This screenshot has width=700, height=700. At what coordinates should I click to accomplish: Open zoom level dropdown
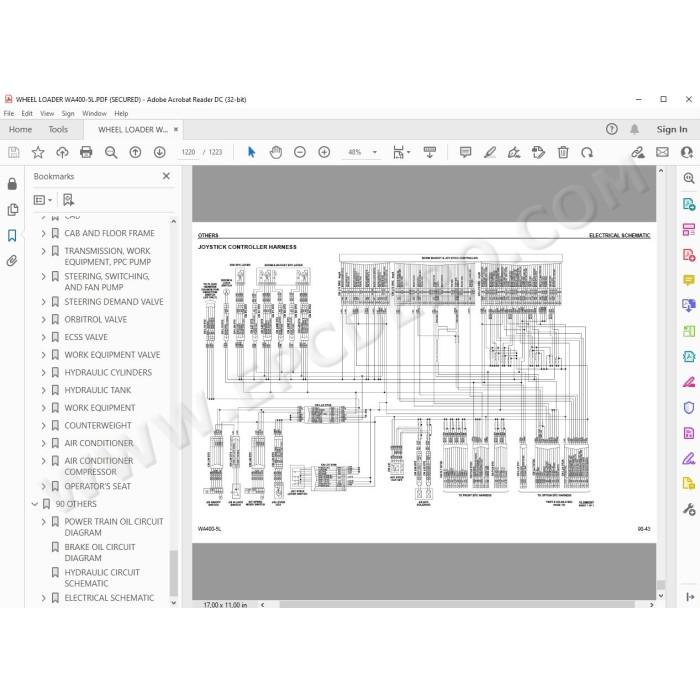point(375,153)
